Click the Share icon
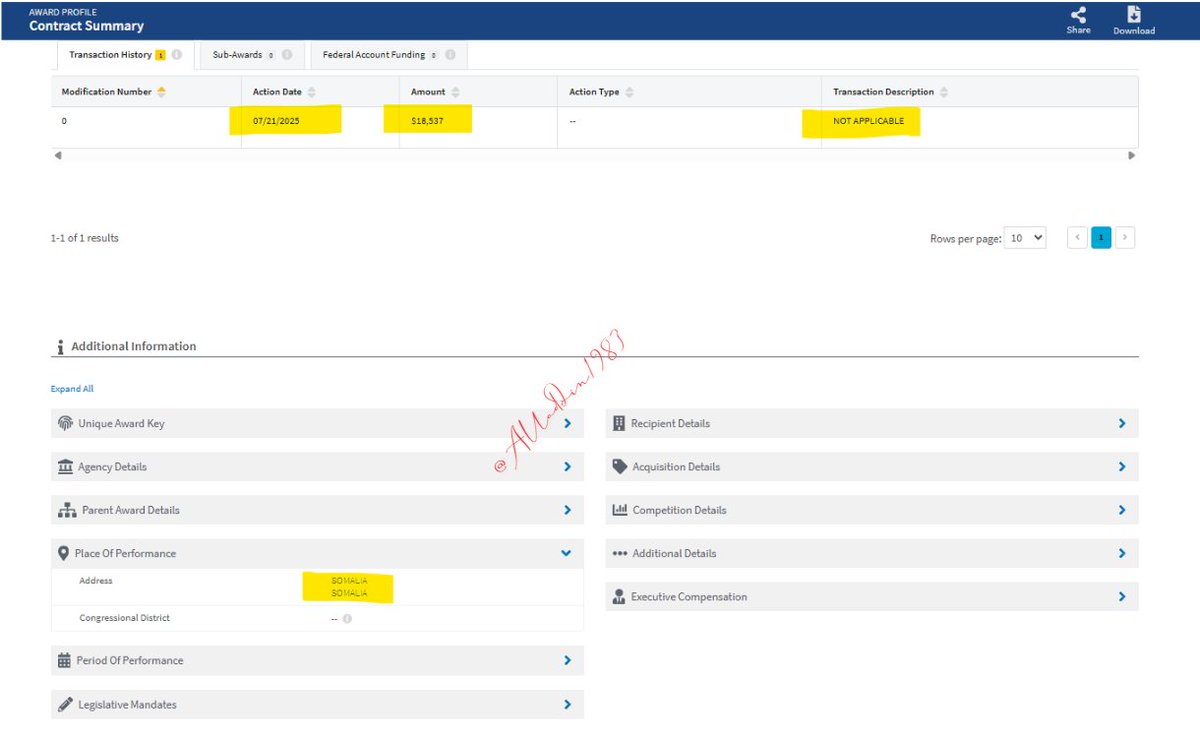 point(1078,14)
